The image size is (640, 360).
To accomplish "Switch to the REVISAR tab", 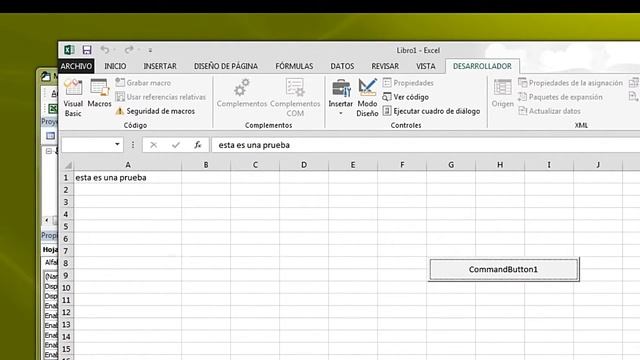I will click(x=385, y=66).
